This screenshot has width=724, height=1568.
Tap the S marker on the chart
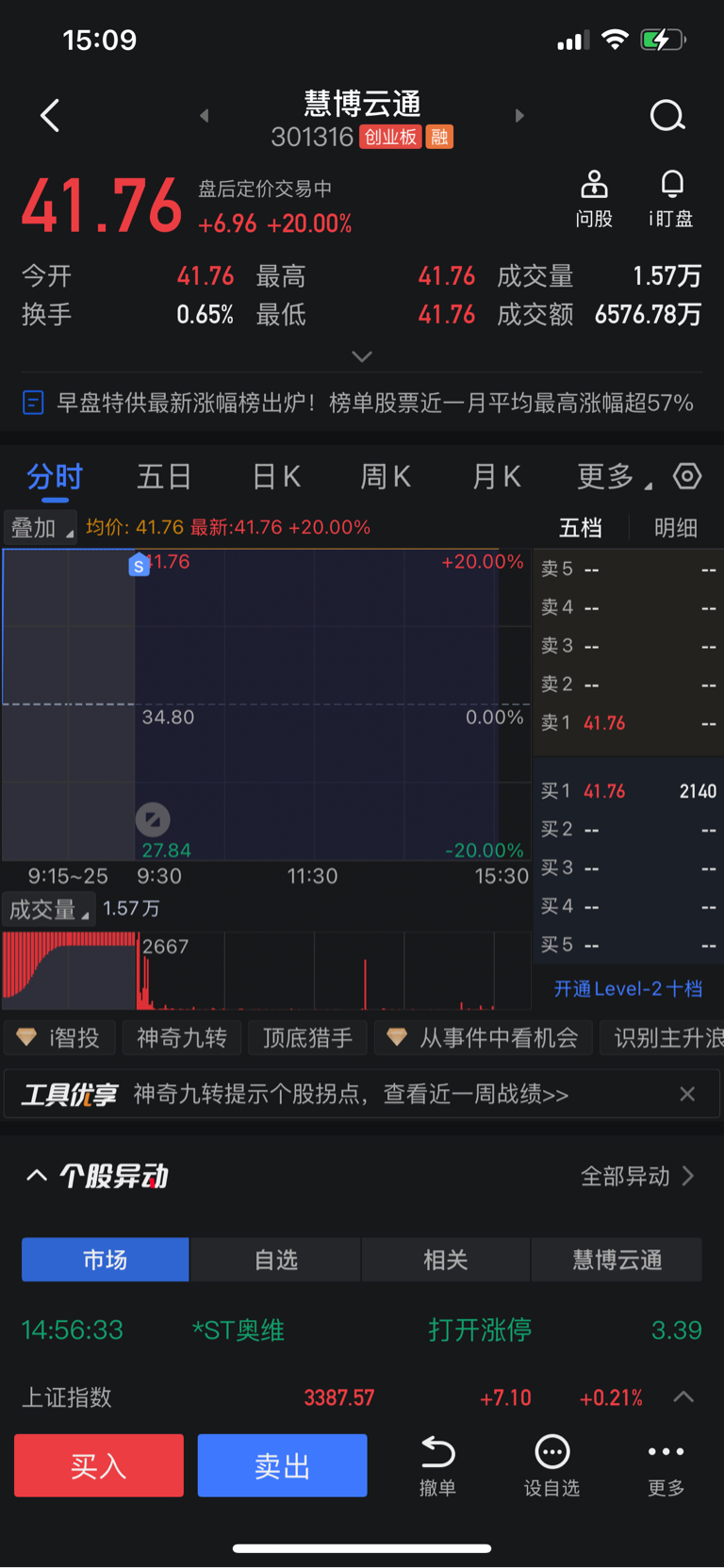coord(140,566)
